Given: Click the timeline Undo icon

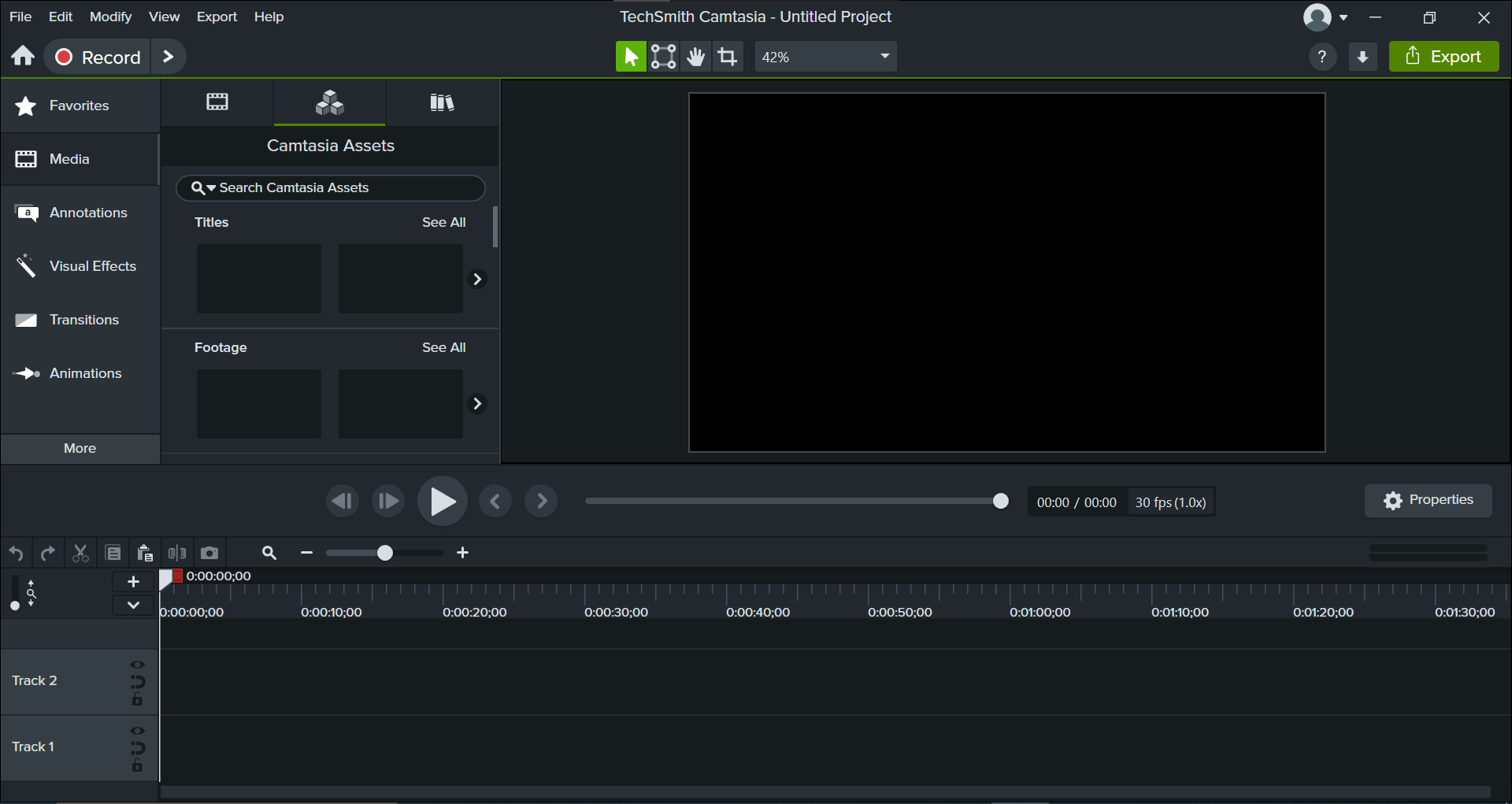Looking at the screenshot, I should click(x=16, y=553).
